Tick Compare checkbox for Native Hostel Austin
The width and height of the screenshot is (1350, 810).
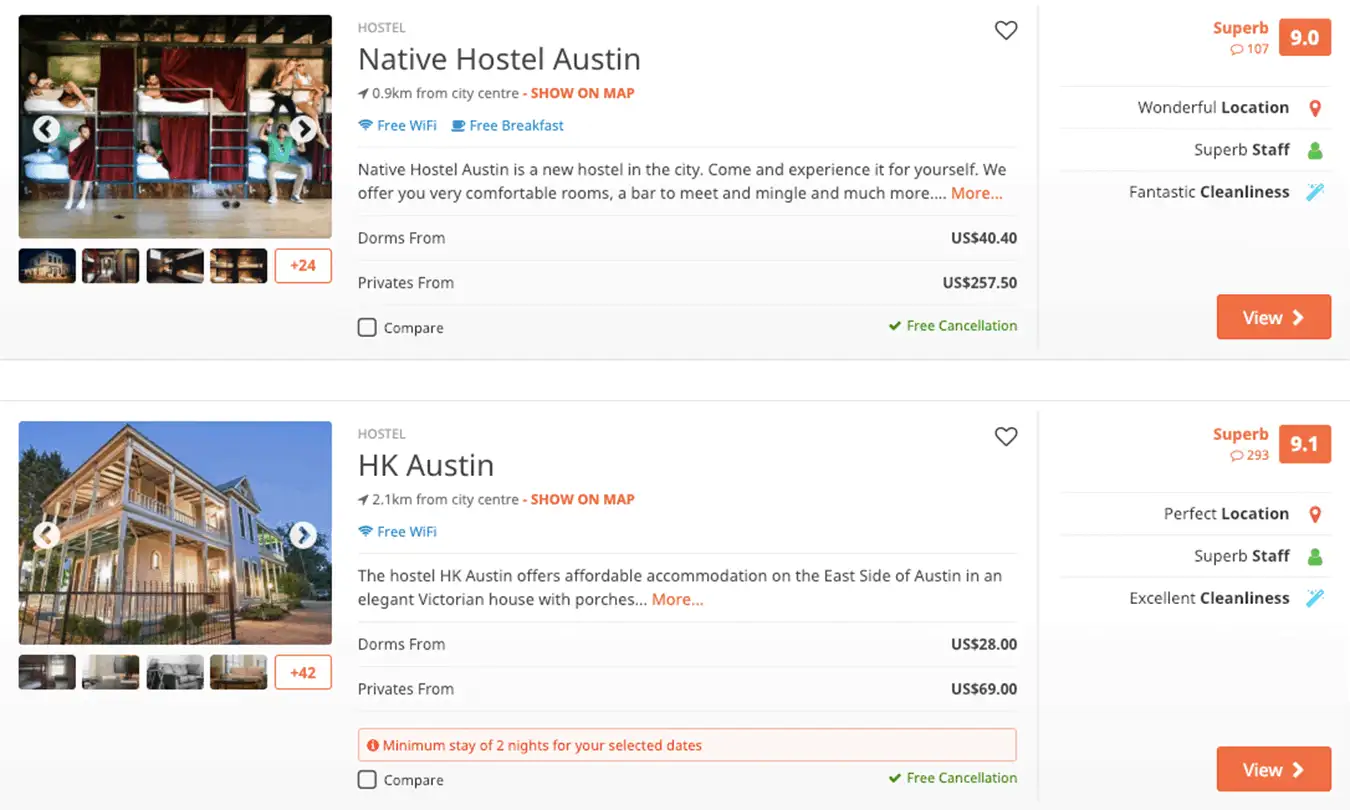(x=367, y=327)
